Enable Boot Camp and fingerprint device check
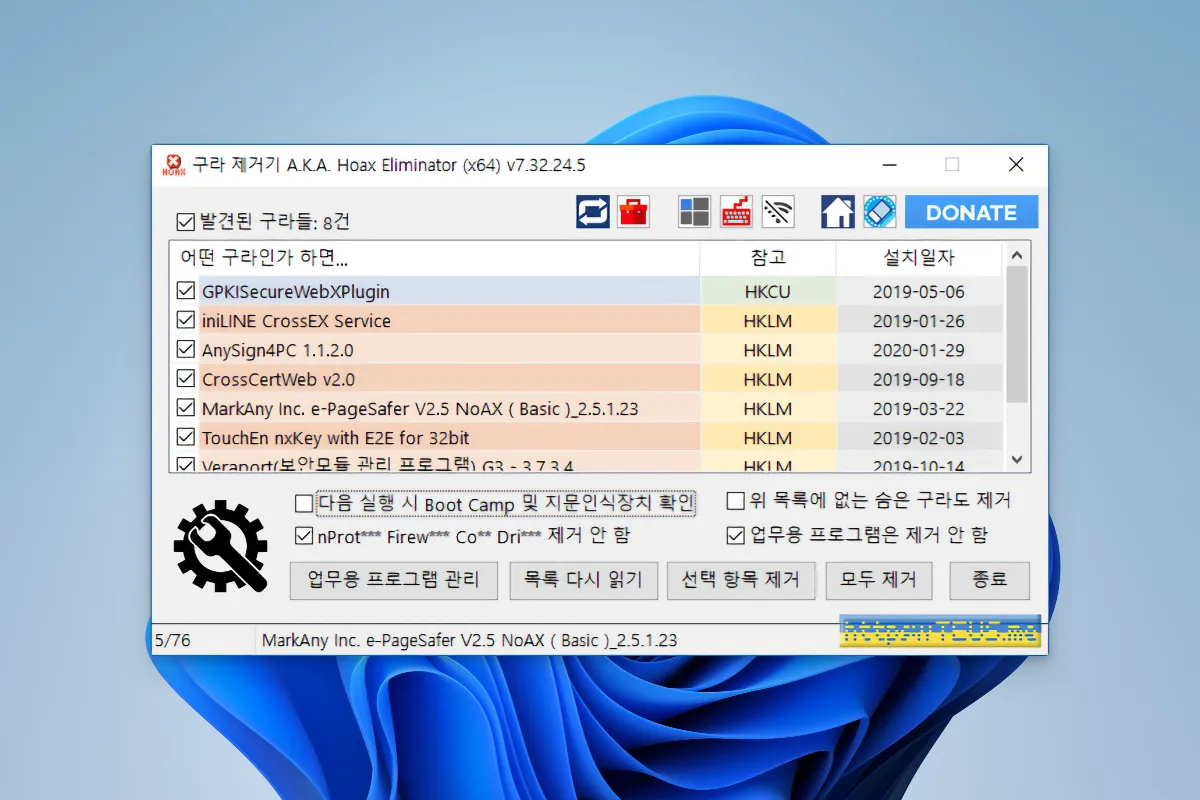This screenshot has height=800, width=1200. [302, 503]
